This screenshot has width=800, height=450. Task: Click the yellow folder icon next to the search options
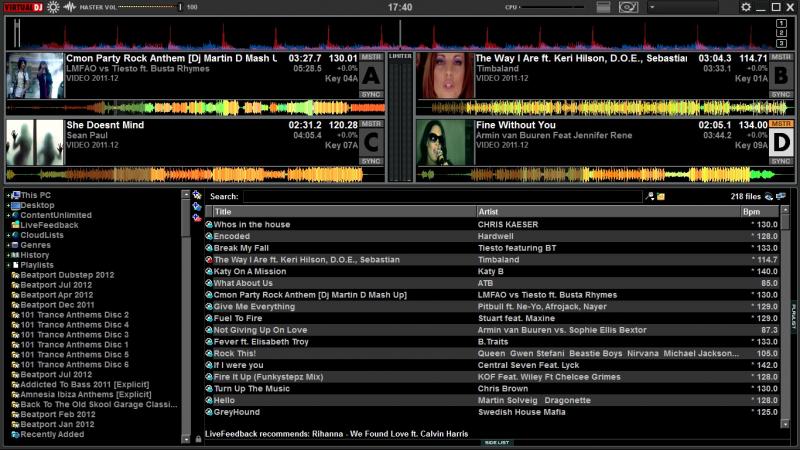pos(661,196)
